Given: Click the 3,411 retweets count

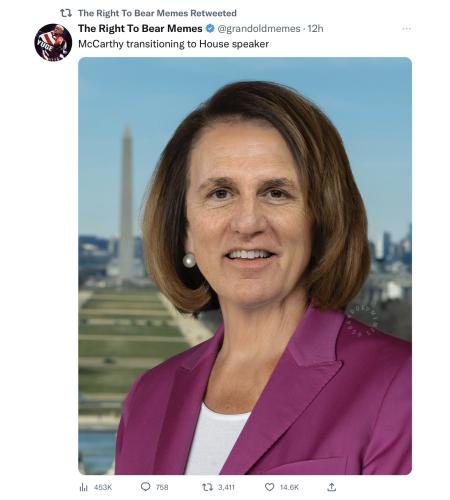Looking at the screenshot, I should point(226,487).
